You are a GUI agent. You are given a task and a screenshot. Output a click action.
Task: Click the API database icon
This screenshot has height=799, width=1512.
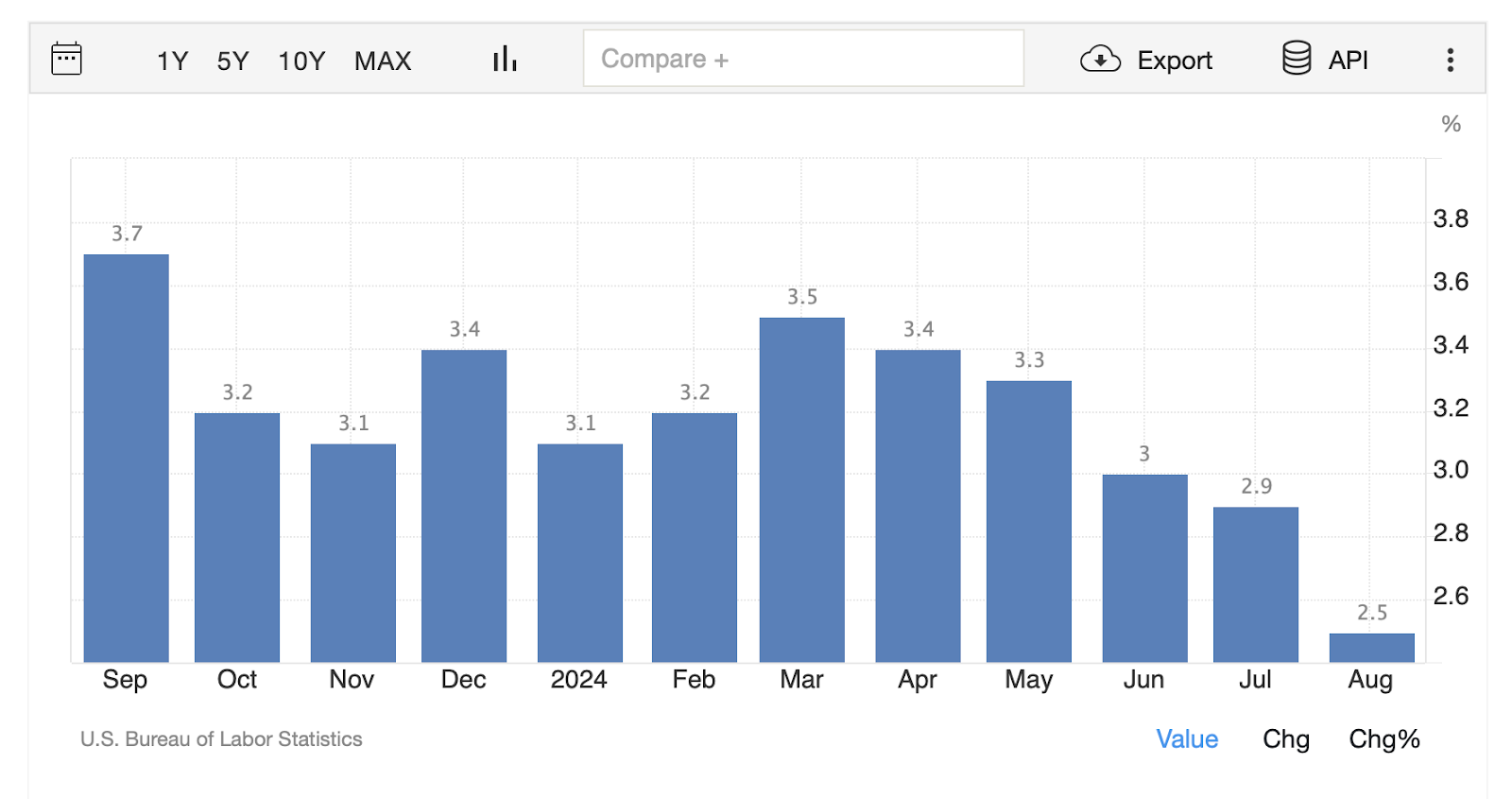[1297, 59]
